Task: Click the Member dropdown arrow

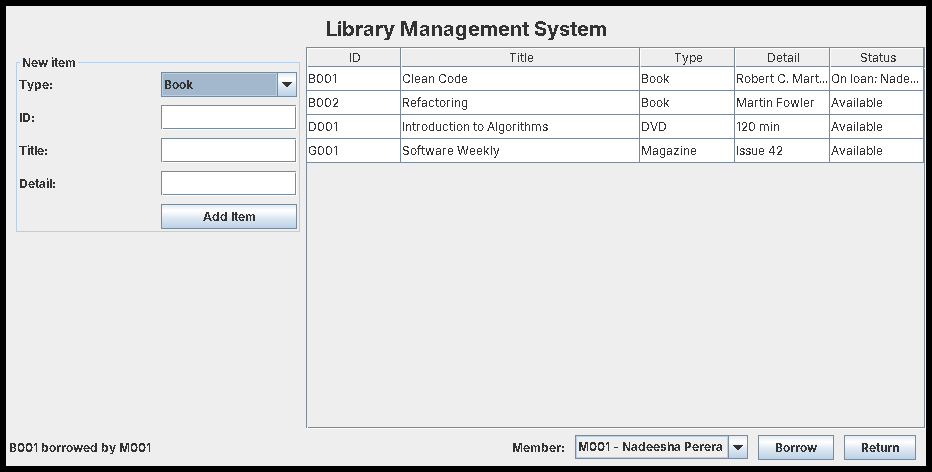Action: tap(738, 447)
